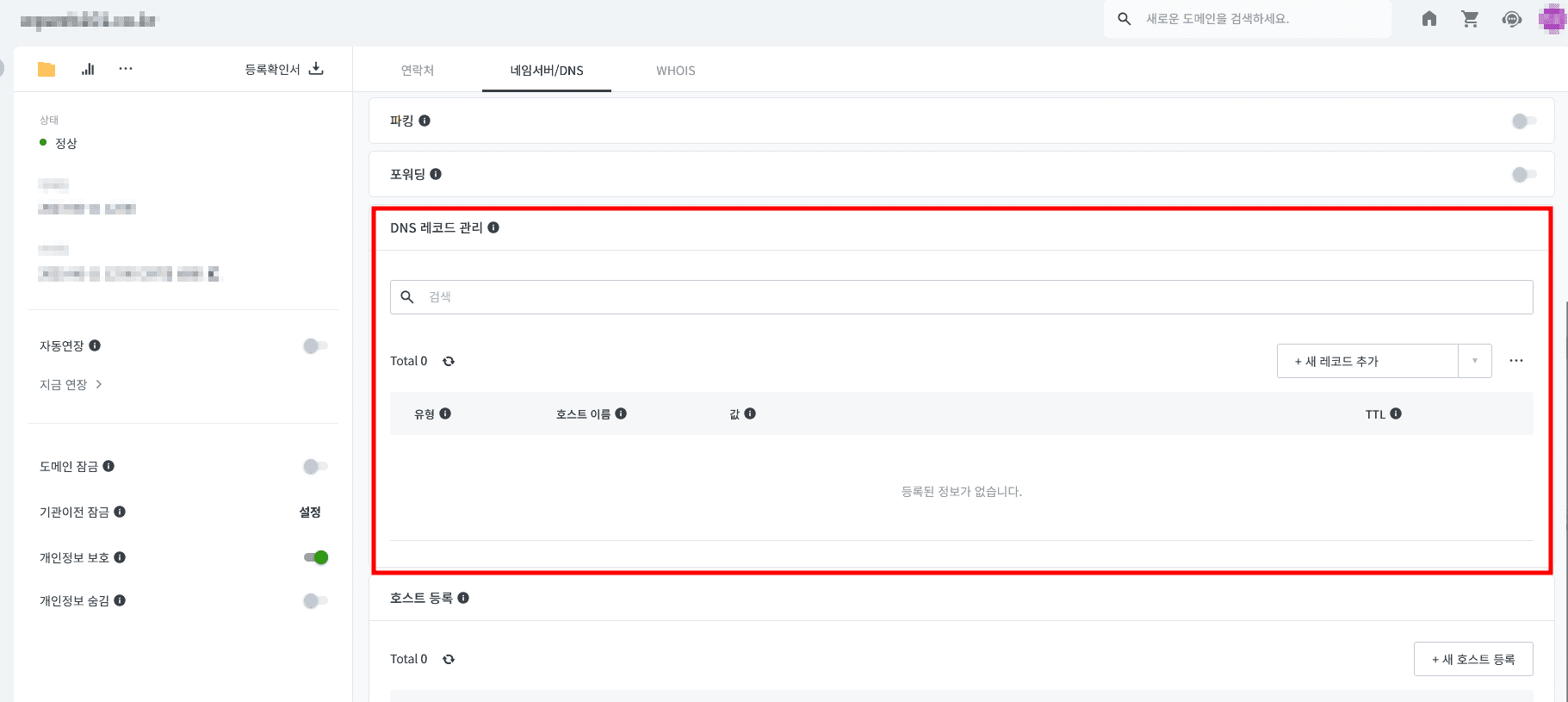This screenshot has width=1568, height=702.
Task: Turn on the 포워딩 switch
Action: coord(1523,175)
